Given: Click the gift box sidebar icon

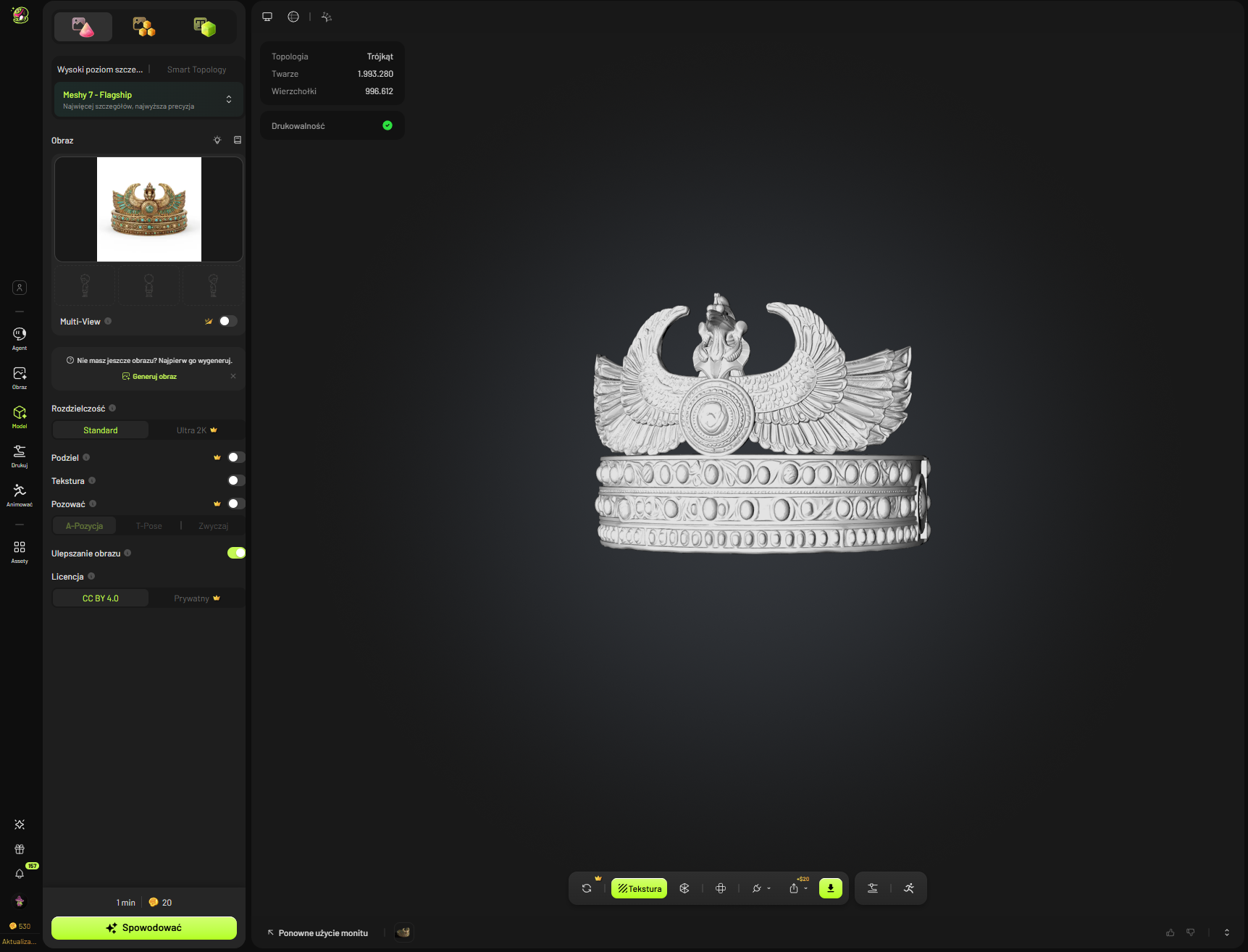Looking at the screenshot, I should coord(20,849).
